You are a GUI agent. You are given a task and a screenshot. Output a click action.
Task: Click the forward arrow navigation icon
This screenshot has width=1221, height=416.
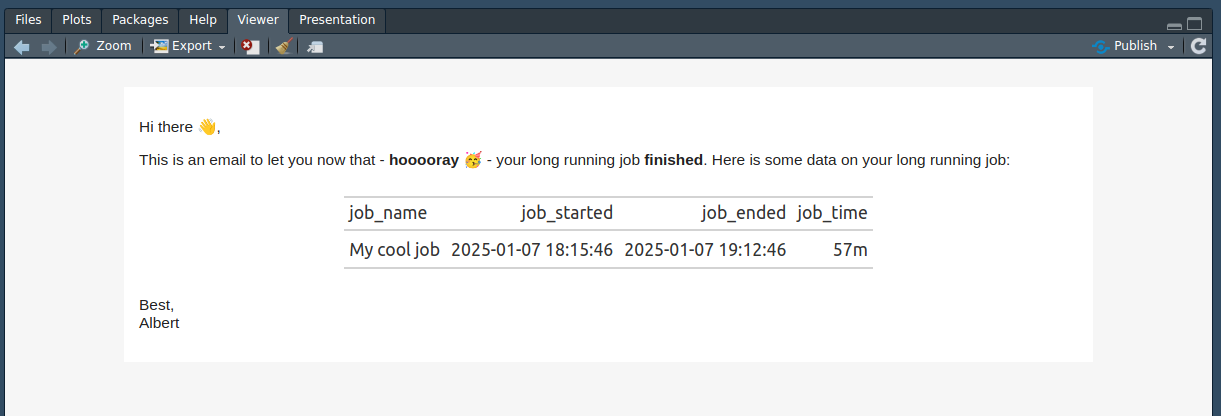pos(48,46)
